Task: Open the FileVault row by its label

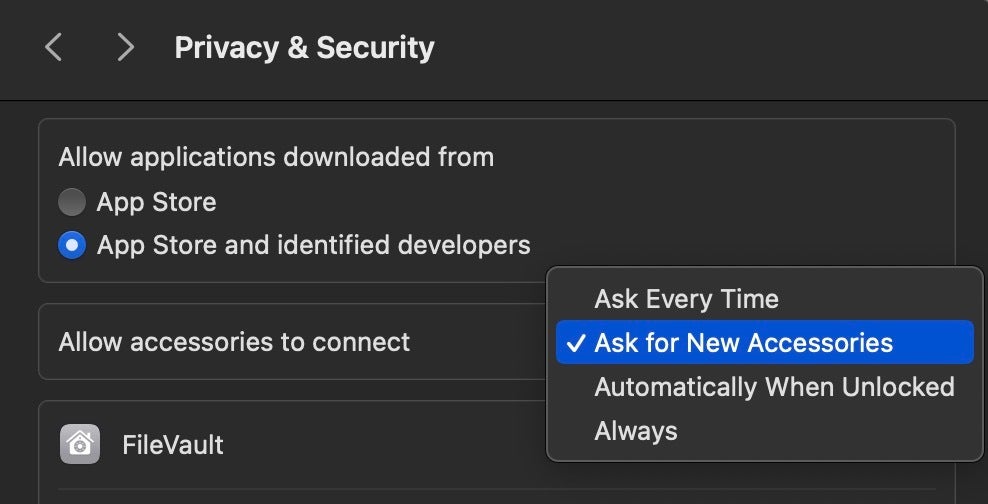Action: (173, 444)
